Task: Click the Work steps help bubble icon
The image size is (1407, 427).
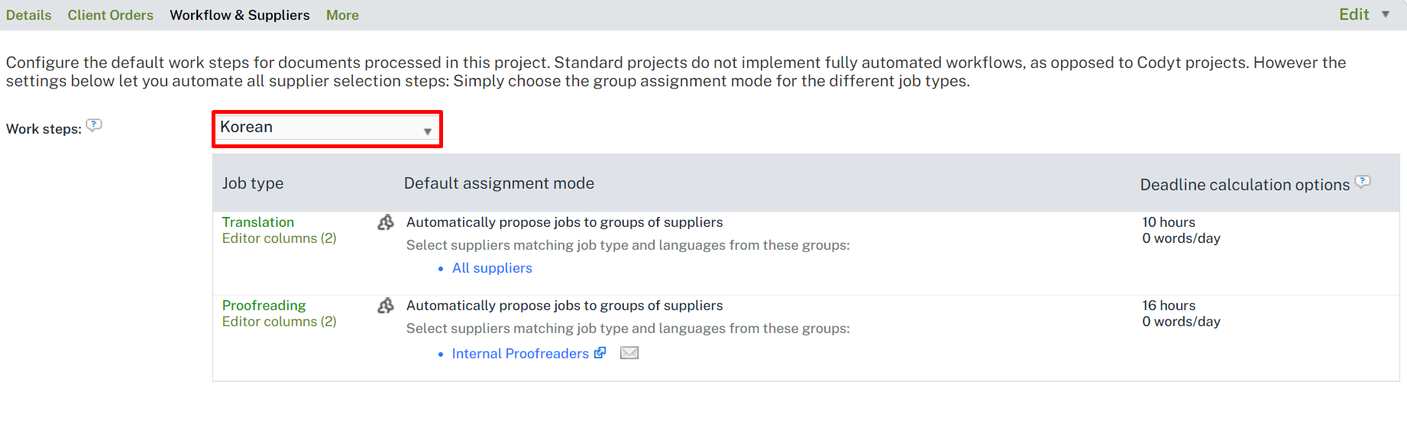Action: pyautogui.click(x=94, y=126)
